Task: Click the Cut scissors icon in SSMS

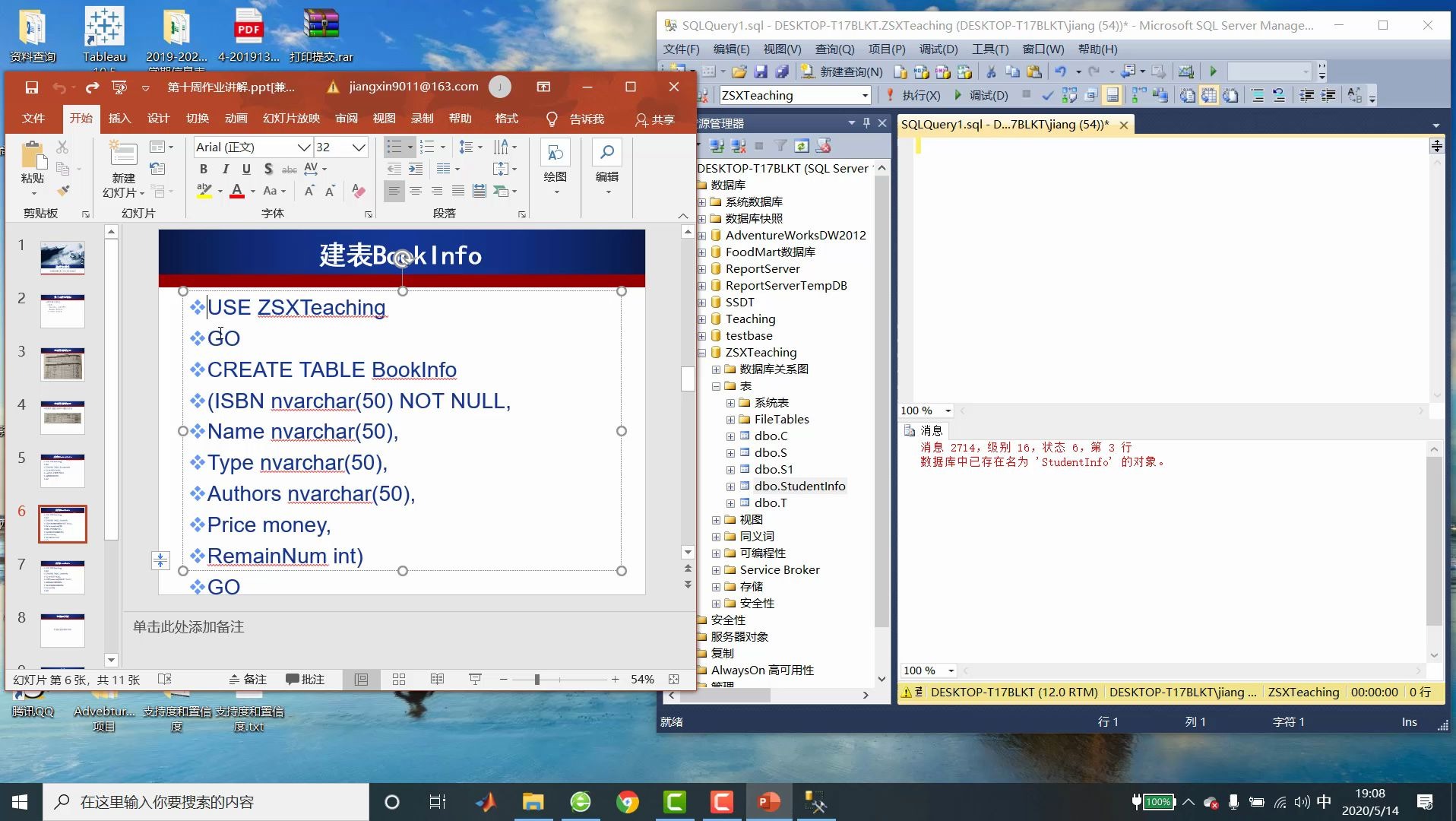Action: (x=991, y=71)
